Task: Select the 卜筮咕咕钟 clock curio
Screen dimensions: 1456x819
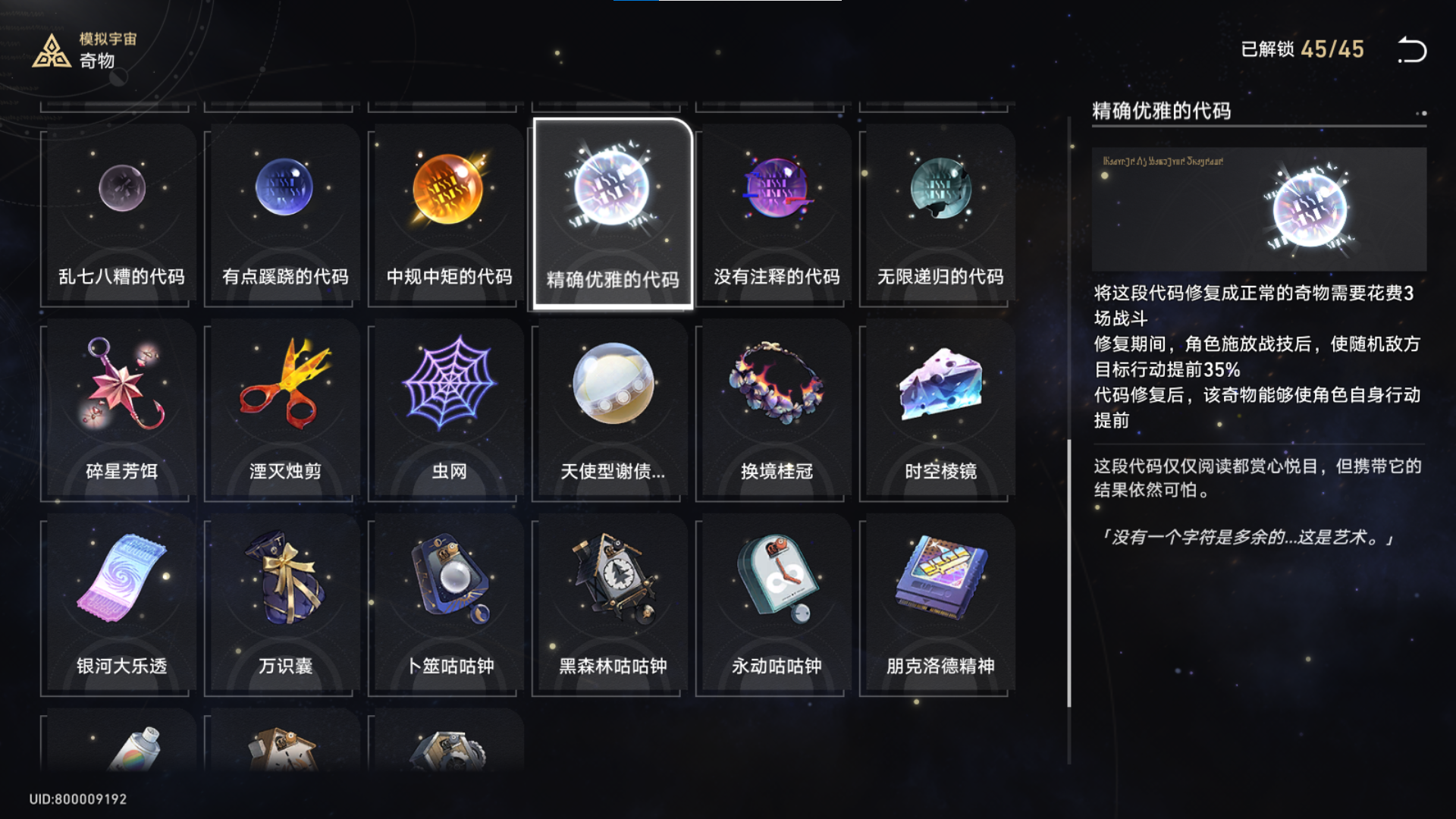Action: 449,605
